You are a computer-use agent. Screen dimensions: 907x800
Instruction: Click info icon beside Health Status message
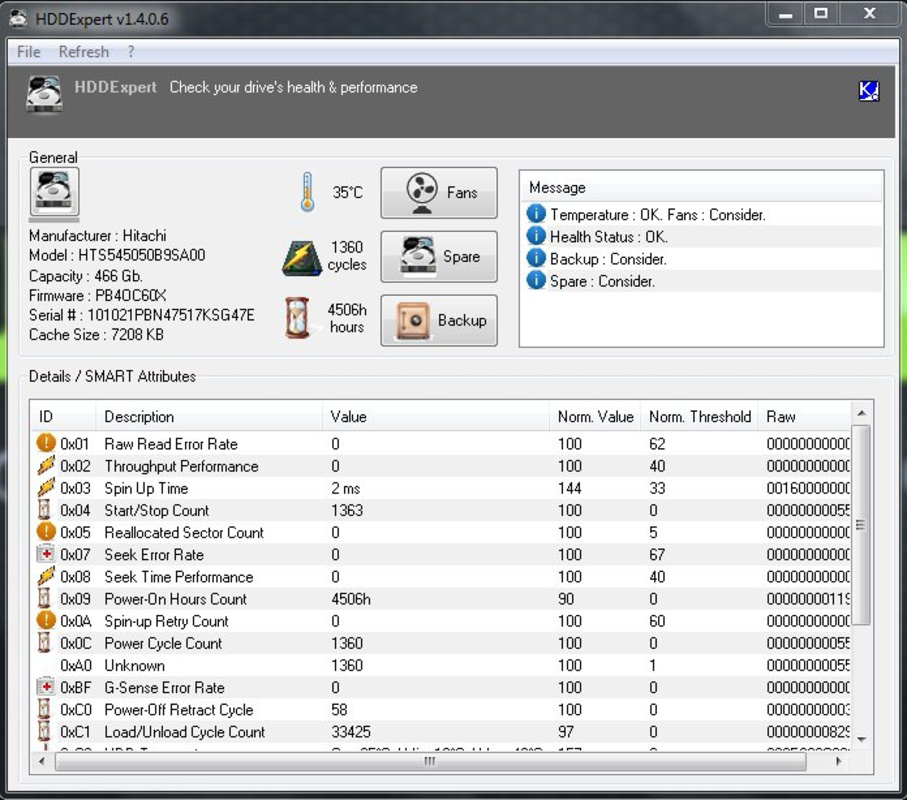click(x=536, y=236)
